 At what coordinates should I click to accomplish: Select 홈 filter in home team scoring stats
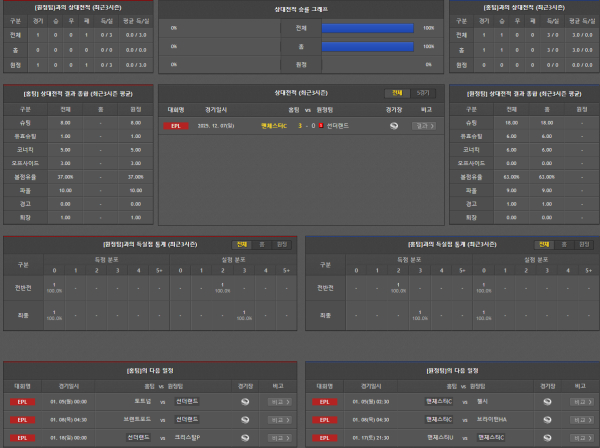coord(262,243)
